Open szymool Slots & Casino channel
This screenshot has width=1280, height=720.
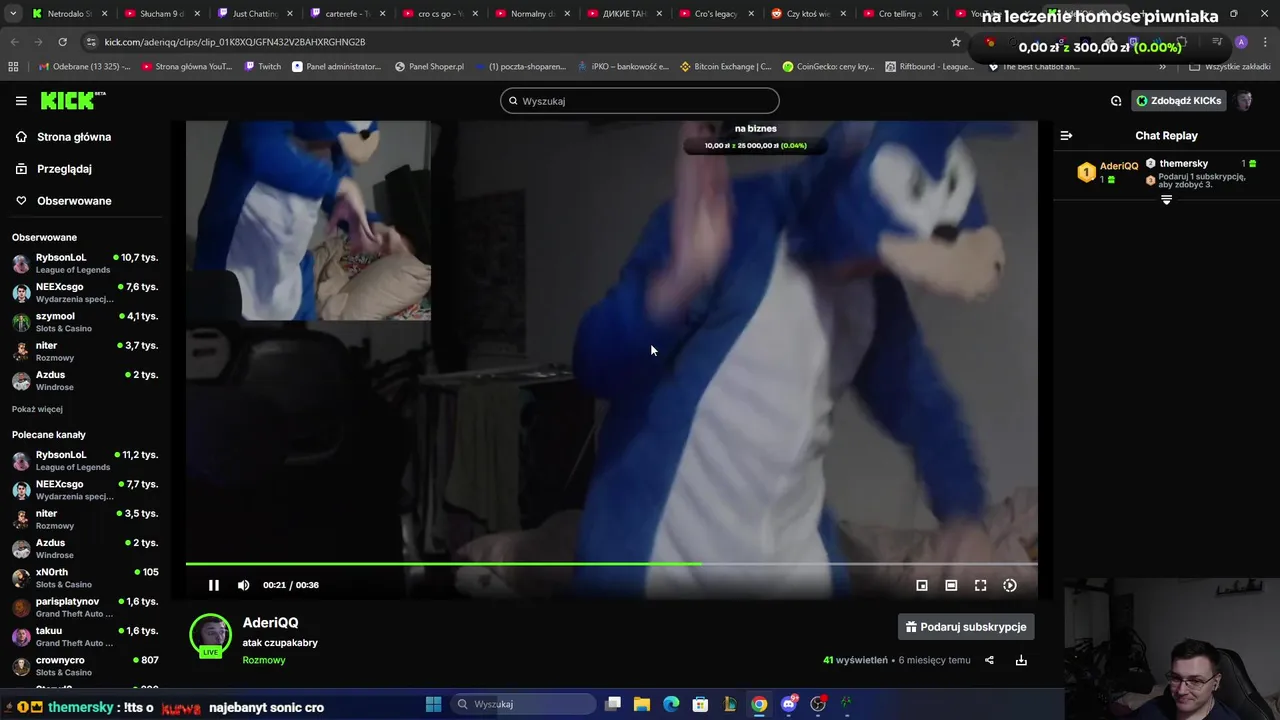point(85,322)
